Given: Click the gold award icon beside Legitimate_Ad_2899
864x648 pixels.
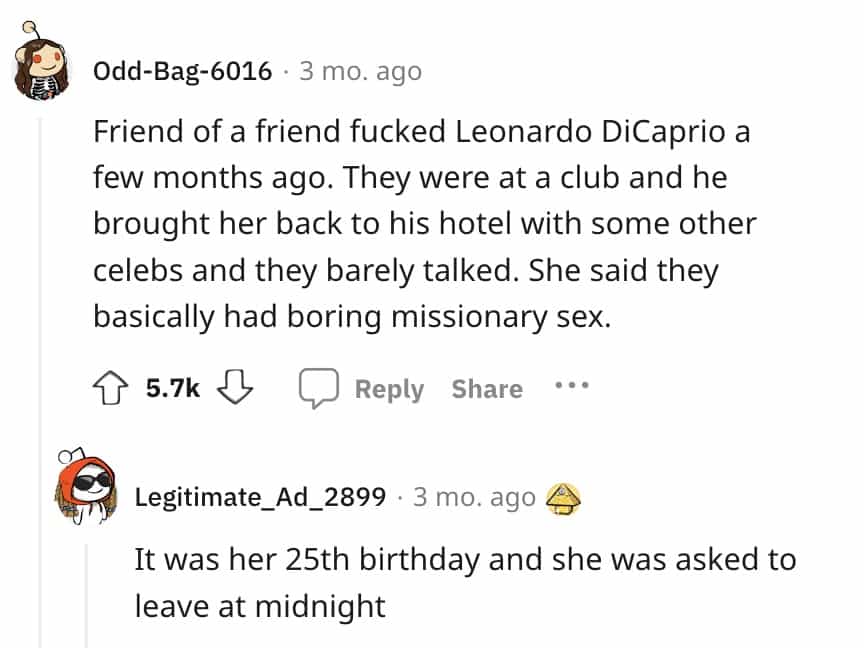Looking at the screenshot, I should [565, 497].
